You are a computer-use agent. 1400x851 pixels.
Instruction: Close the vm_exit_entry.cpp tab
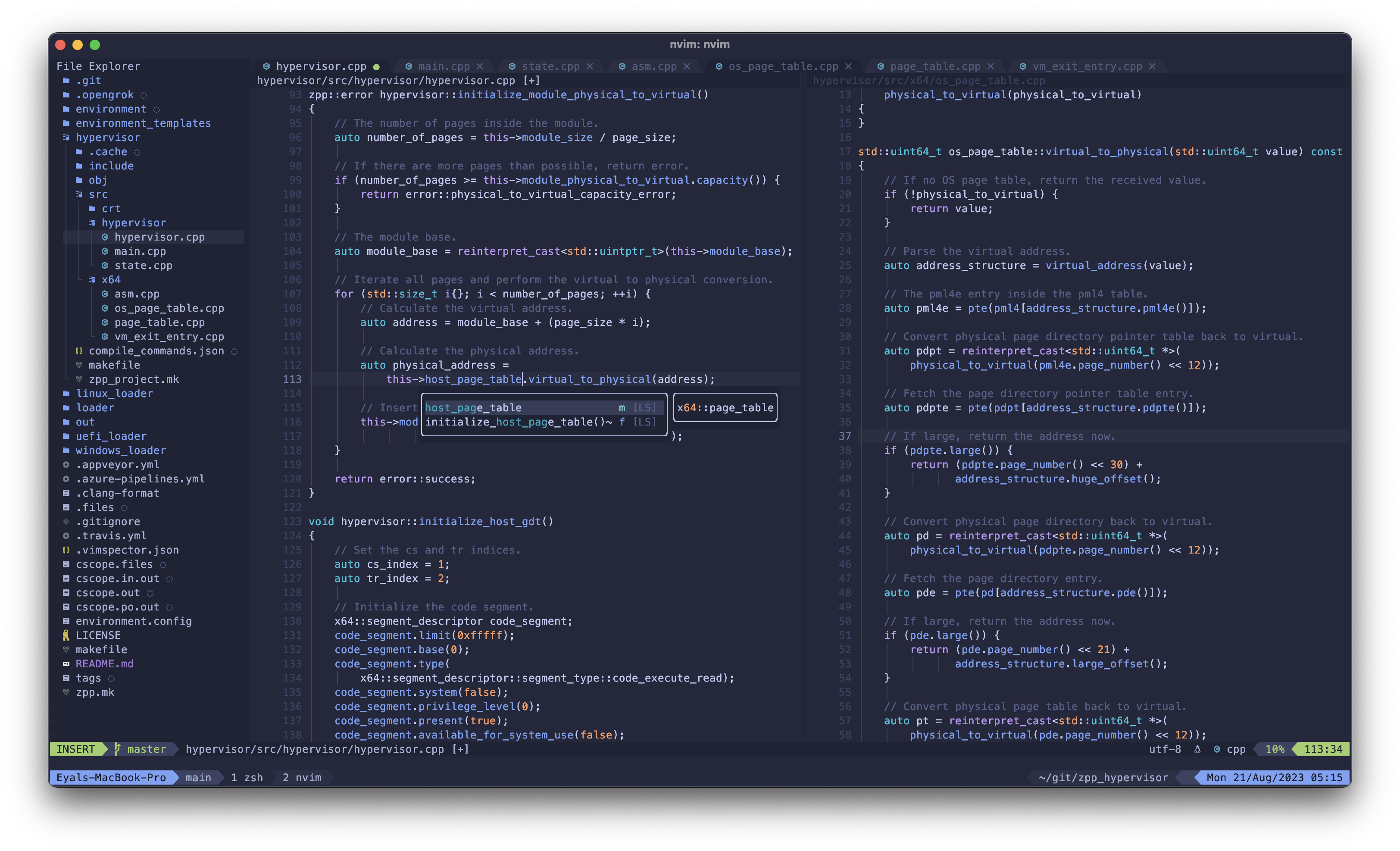[x=1152, y=66]
